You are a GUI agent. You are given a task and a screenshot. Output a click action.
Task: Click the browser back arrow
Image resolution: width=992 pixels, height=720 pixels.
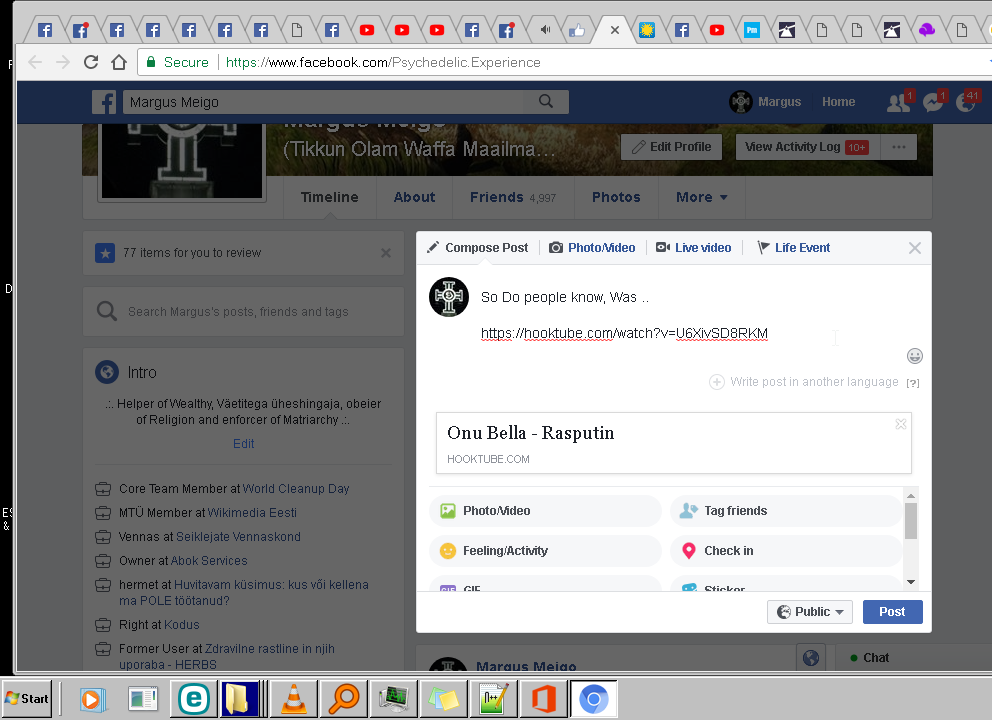coord(35,62)
